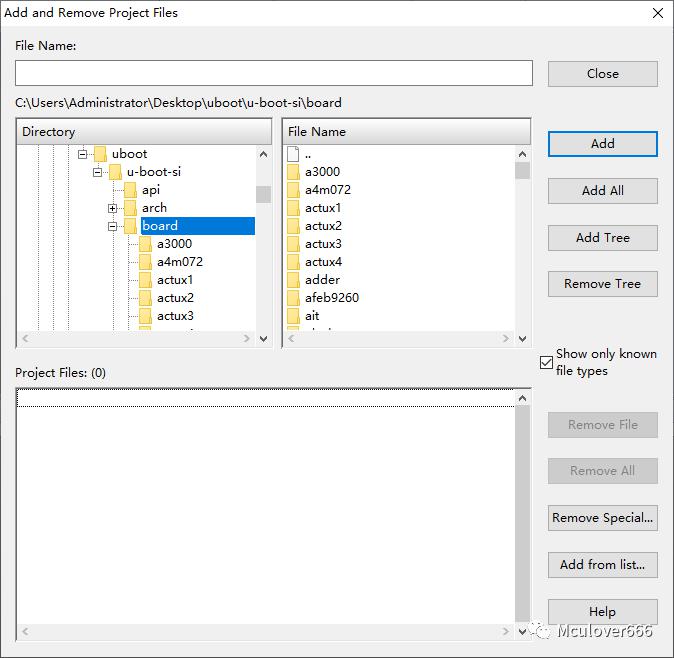Viewport: 674px width, 658px height.
Task: Click the parent directory '..' file icon
Action: click(293, 154)
